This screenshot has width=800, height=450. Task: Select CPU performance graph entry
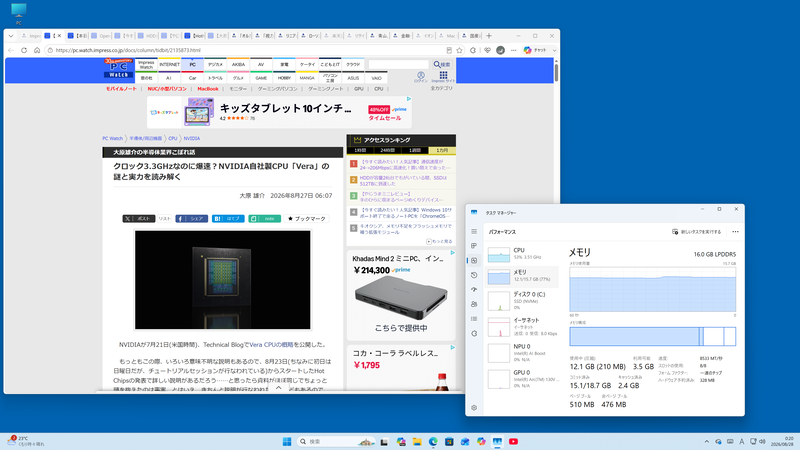click(x=522, y=254)
